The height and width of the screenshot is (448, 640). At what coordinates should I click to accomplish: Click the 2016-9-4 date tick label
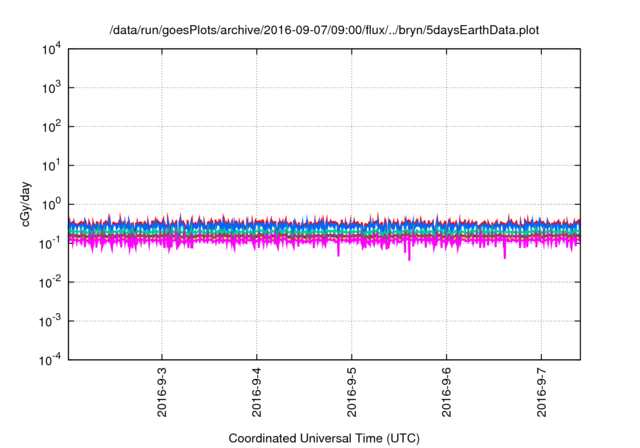257,392
